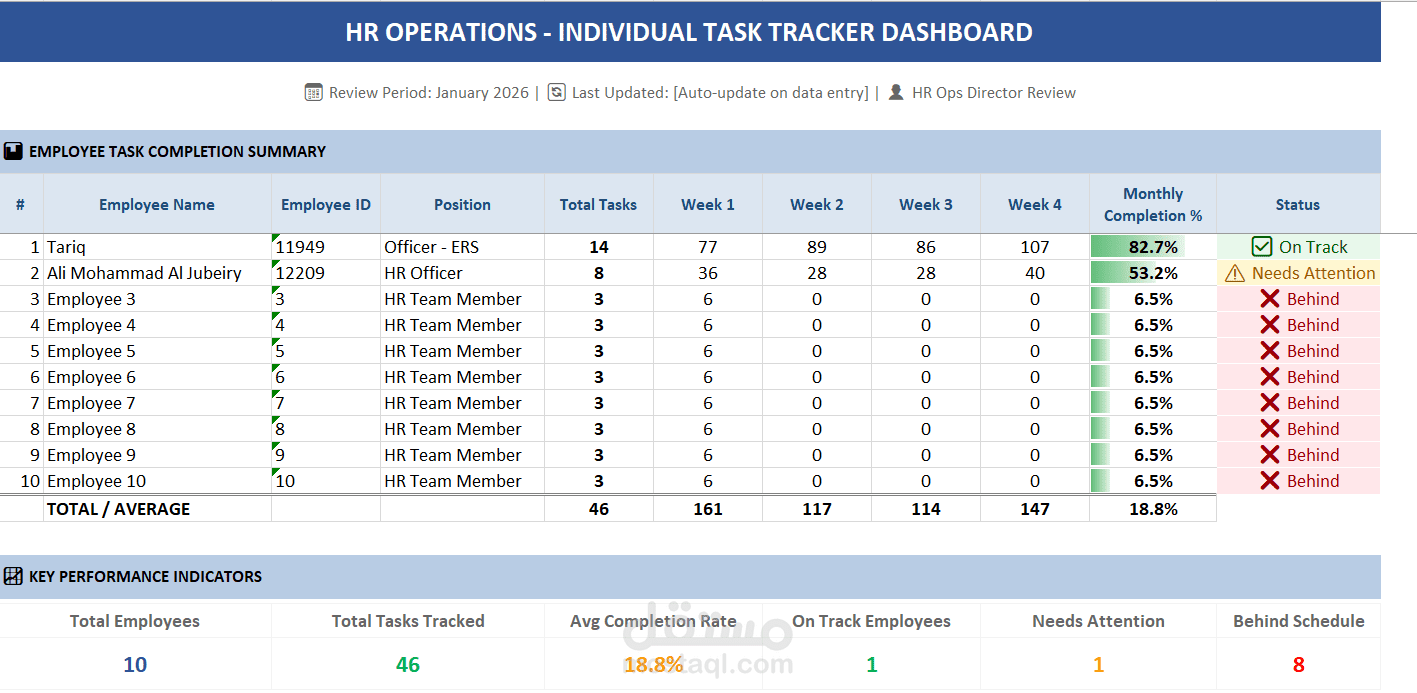
Task: Click the green checkmark icon in Tariq's status
Action: 1262,247
